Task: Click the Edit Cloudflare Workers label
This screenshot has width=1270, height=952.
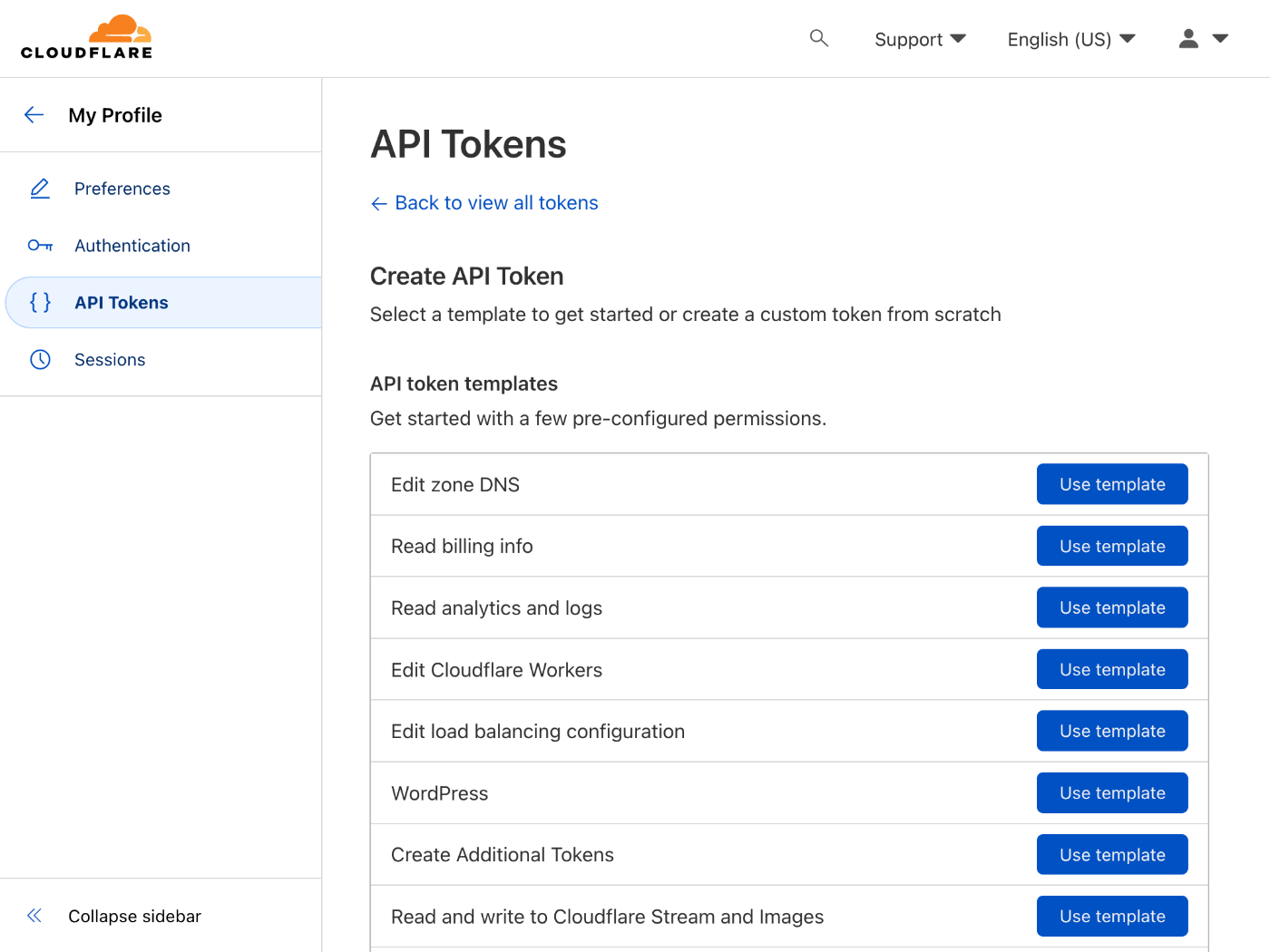Action: coord(496,670)
